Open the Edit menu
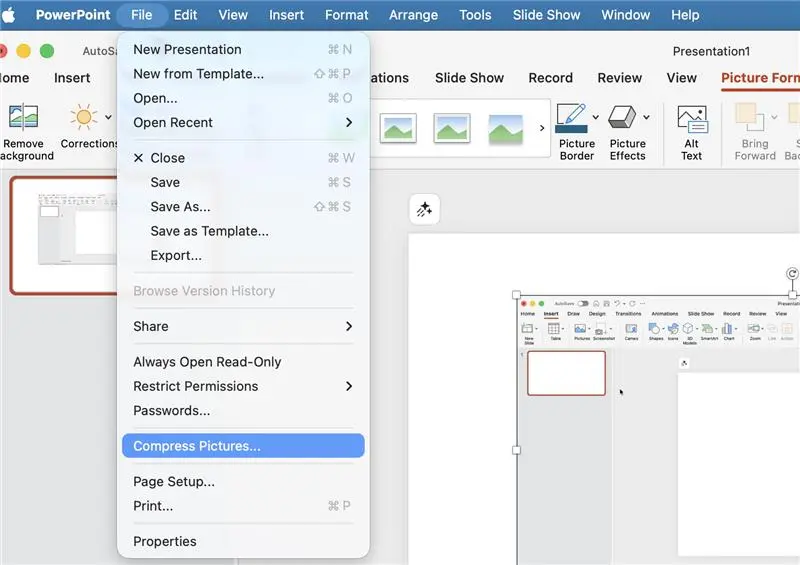This screenshot has height=565, width=800. (185, 15)
